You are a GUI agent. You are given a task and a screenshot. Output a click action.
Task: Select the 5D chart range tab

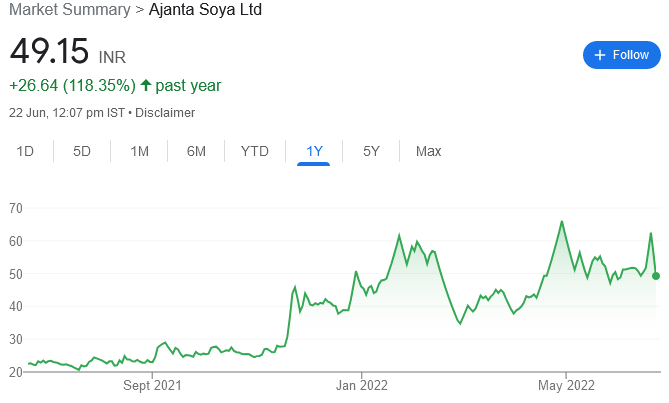click(82, 151)
